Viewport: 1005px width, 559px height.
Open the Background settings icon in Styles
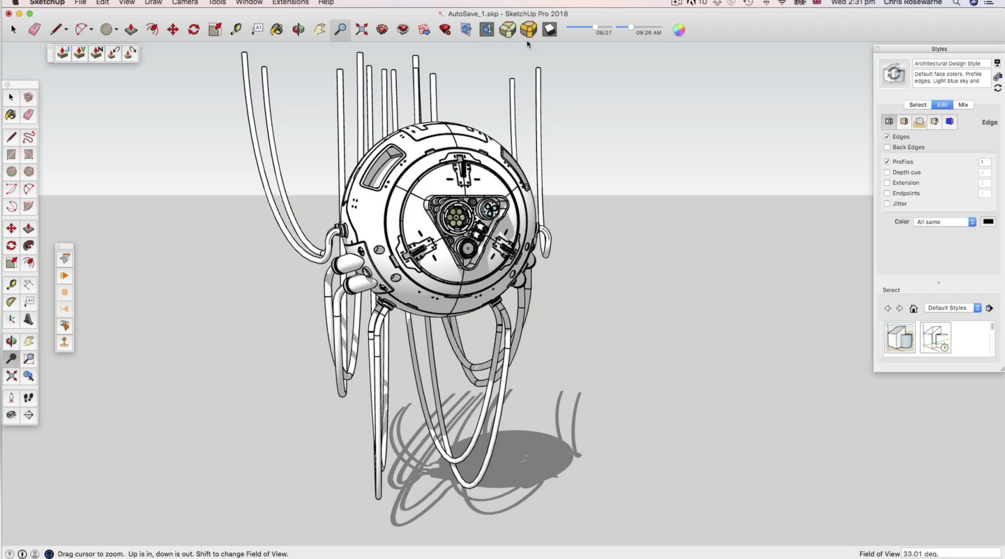click(919, 121)
